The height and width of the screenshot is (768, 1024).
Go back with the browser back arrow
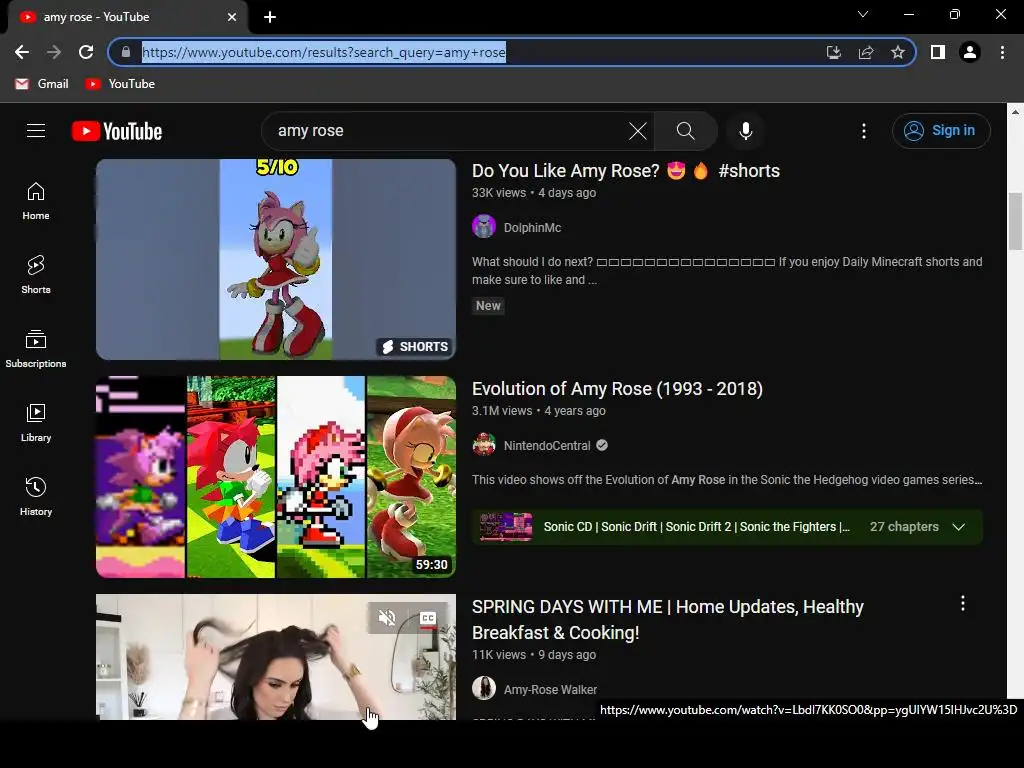click(x=22, y=52)
